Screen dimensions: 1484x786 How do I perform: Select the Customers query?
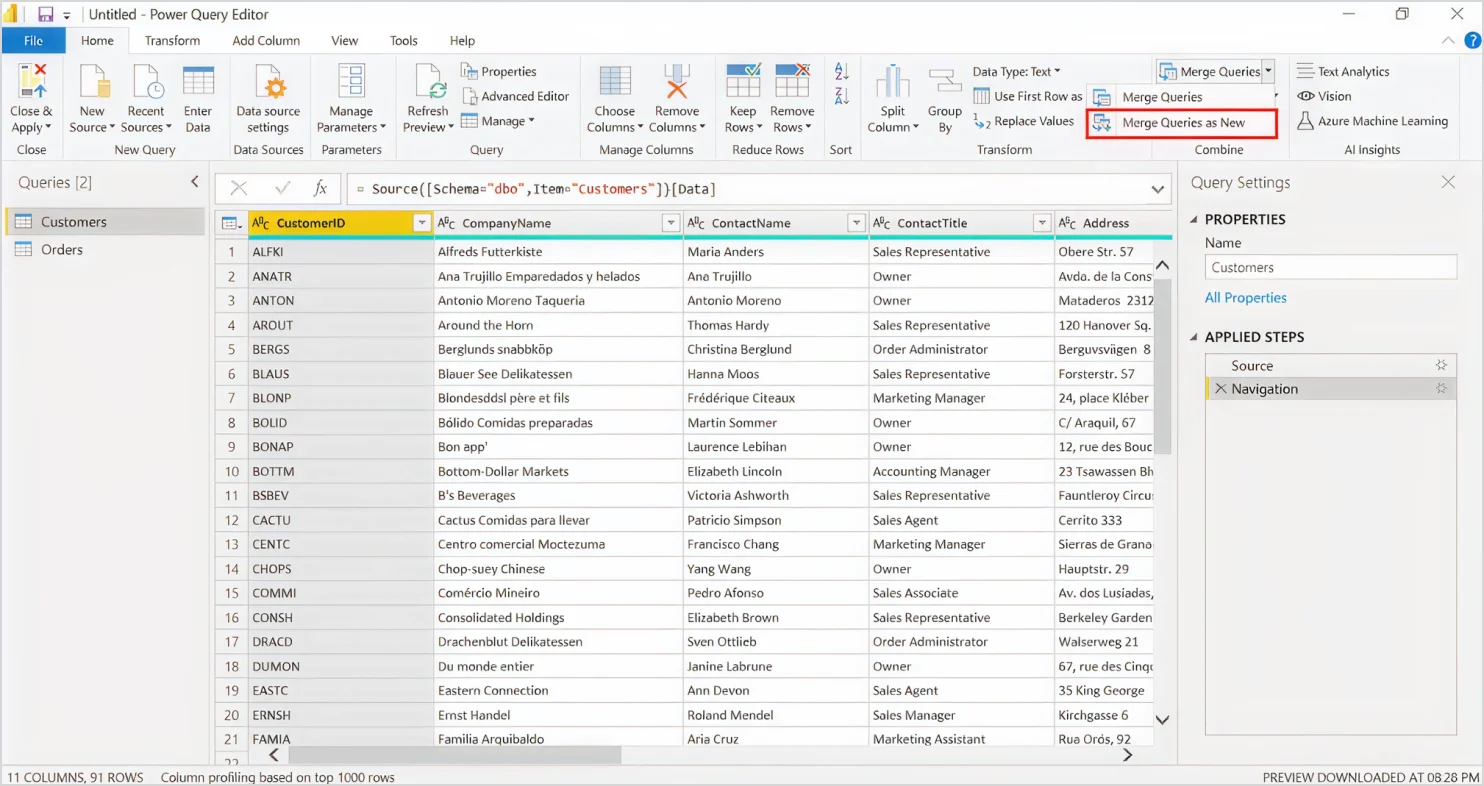[x=105, y=222]
